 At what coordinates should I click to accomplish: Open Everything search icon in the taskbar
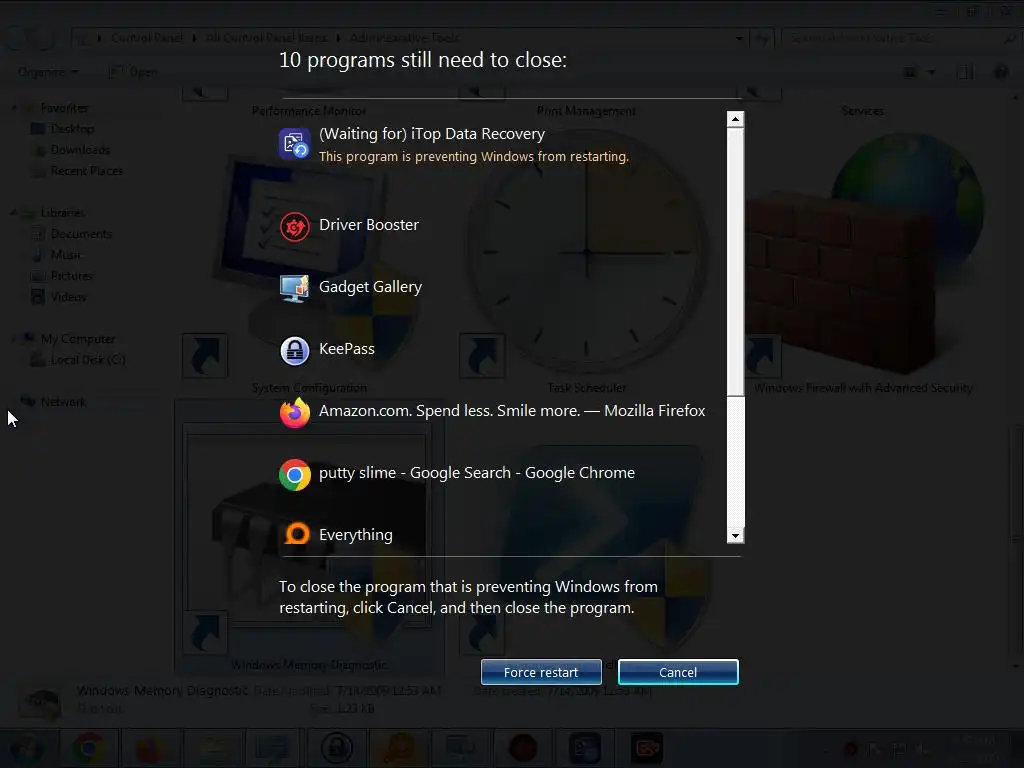[x=399, y=748]
